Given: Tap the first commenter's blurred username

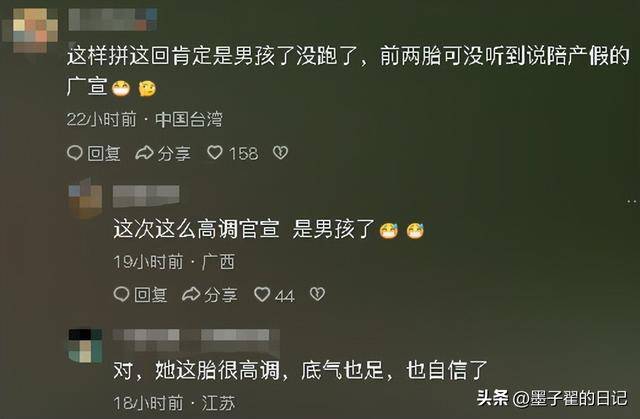Looking at the screenshot, I should tap(113, 20).
